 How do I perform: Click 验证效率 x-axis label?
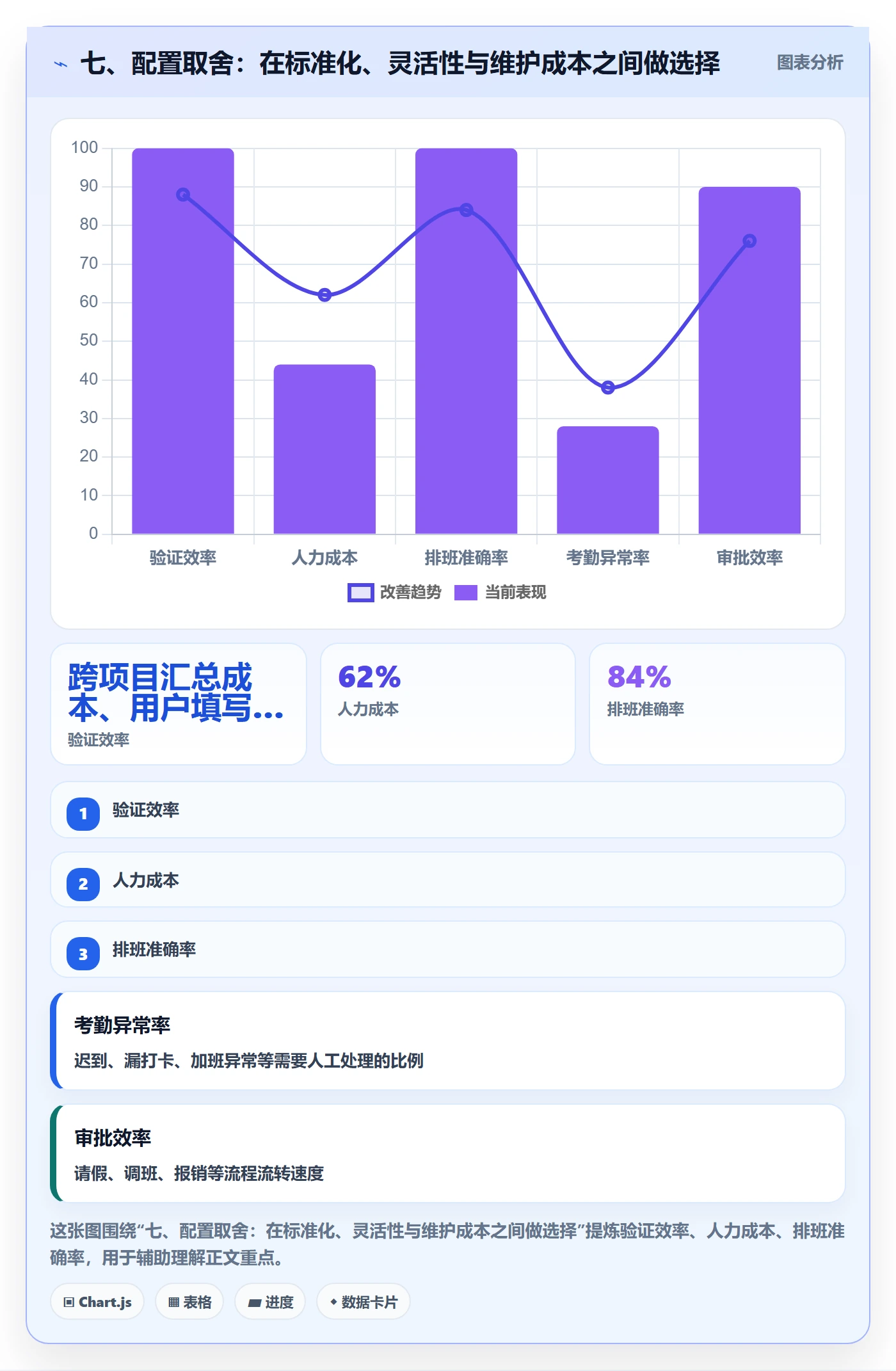183,557
